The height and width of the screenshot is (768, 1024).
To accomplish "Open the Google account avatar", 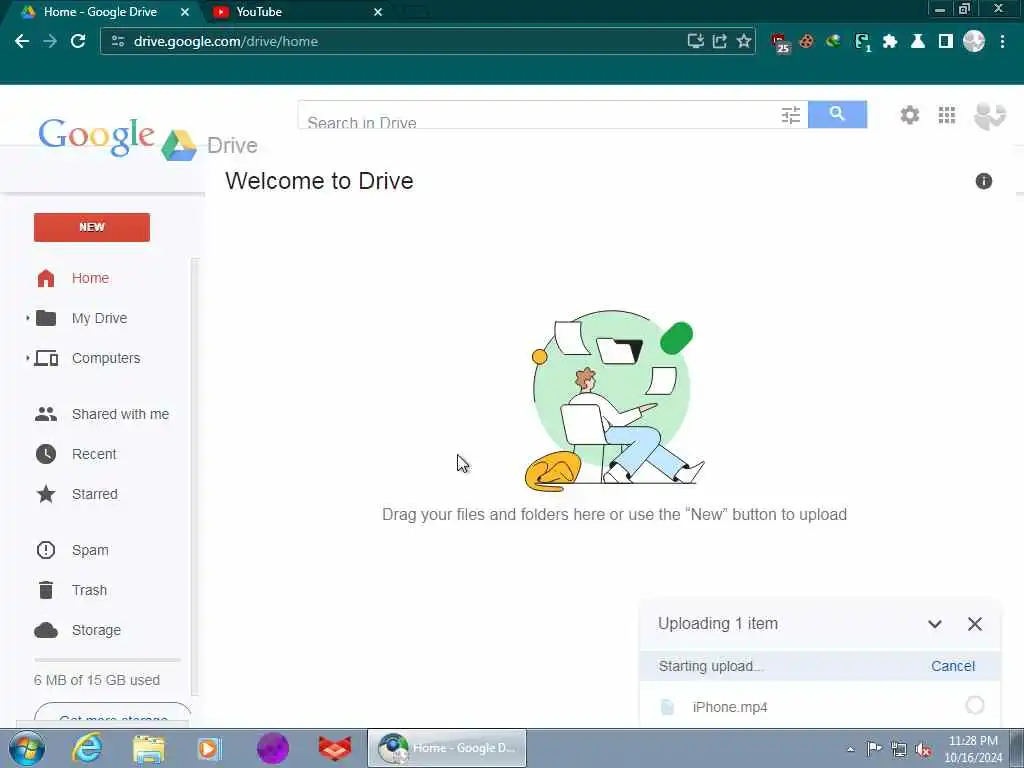I will coord(989,116).
